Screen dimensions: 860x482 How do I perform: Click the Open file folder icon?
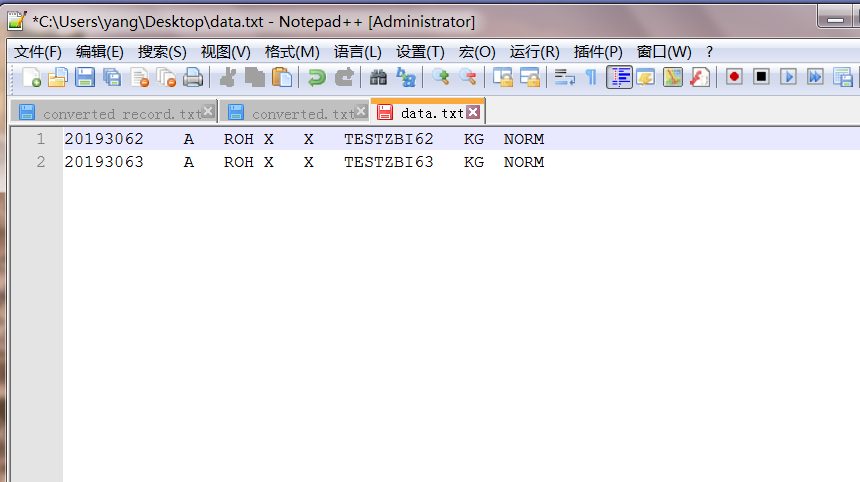click(58, 77)
